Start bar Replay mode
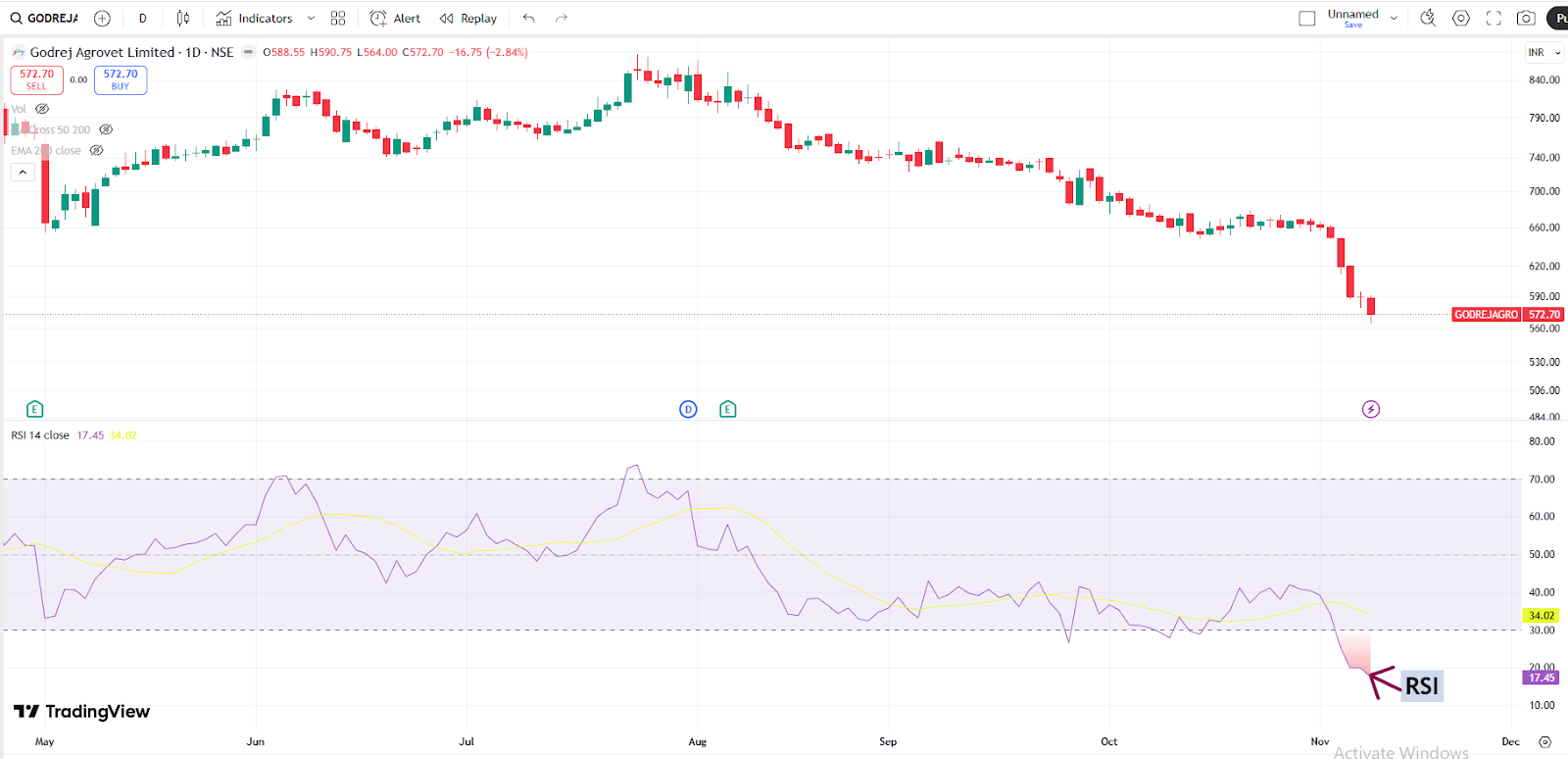Viewport: 1568px width, 759px height. tap(468, 18)
